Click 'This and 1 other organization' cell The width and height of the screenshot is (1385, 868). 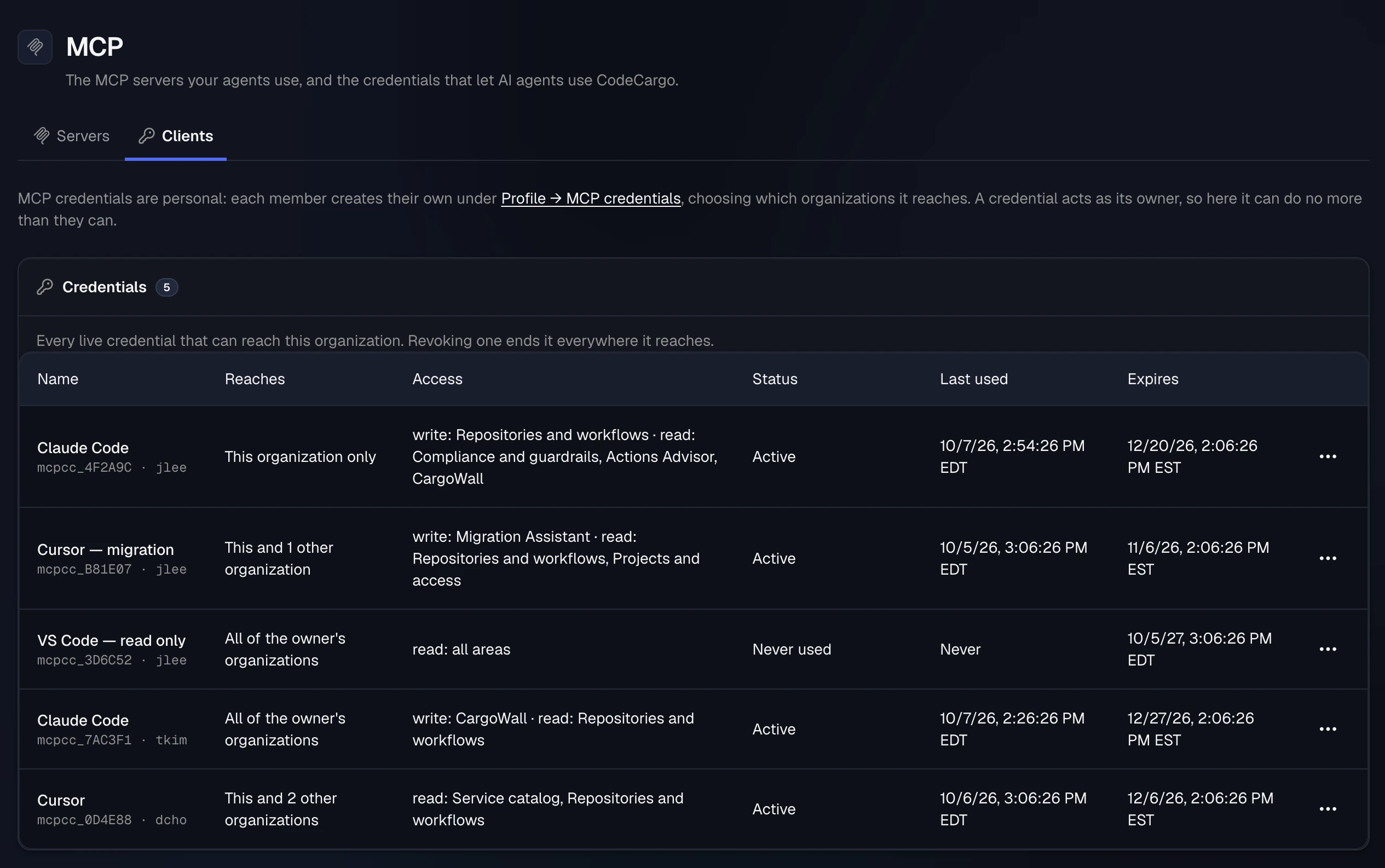[279, 558]
